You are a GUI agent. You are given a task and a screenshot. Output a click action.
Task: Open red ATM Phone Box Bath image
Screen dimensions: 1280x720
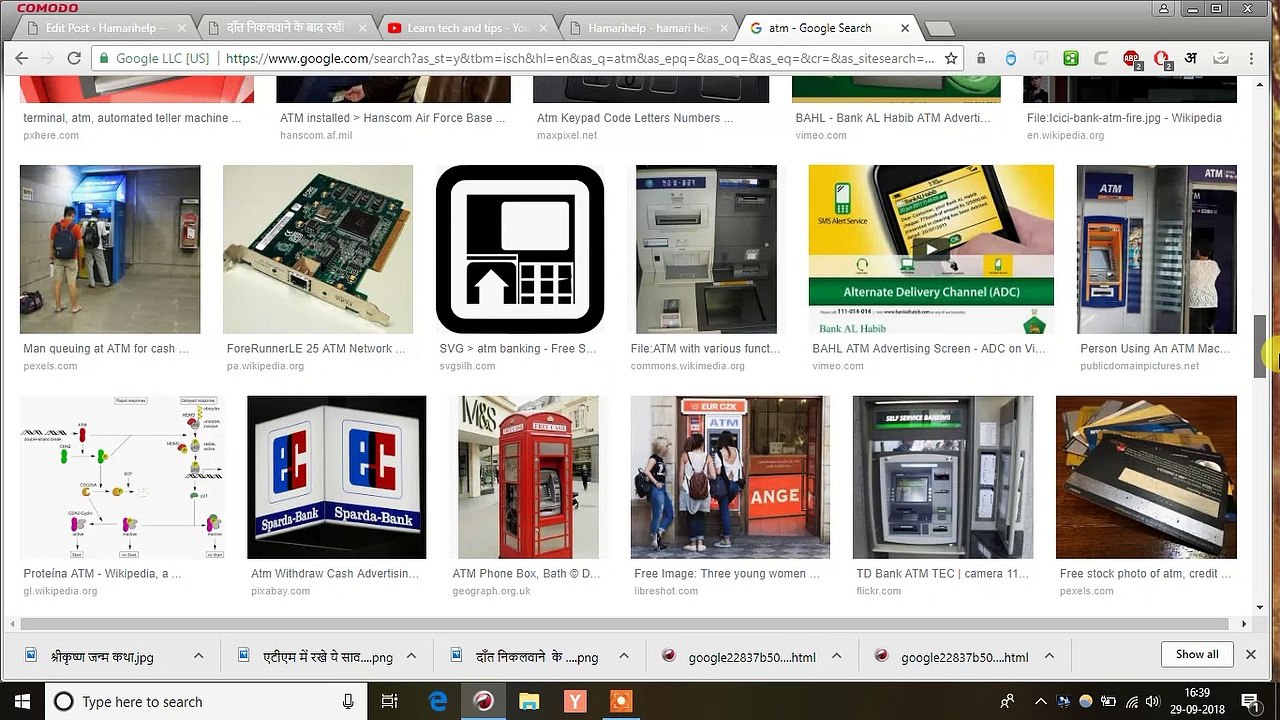[x=529, y=477]
